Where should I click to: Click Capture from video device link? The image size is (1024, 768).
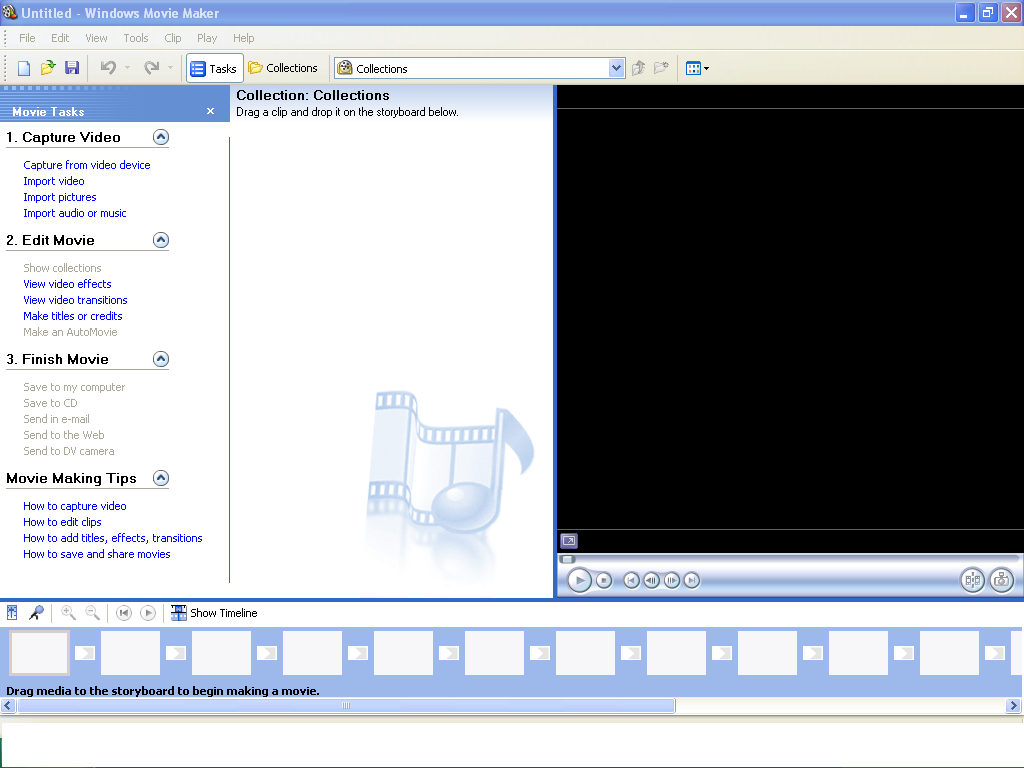87,165
